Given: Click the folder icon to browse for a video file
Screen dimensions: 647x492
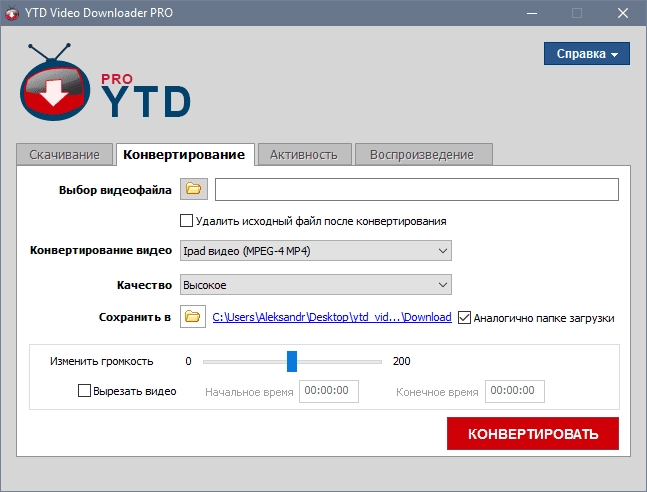Looking at the screenshot, I should coord(194,189).
